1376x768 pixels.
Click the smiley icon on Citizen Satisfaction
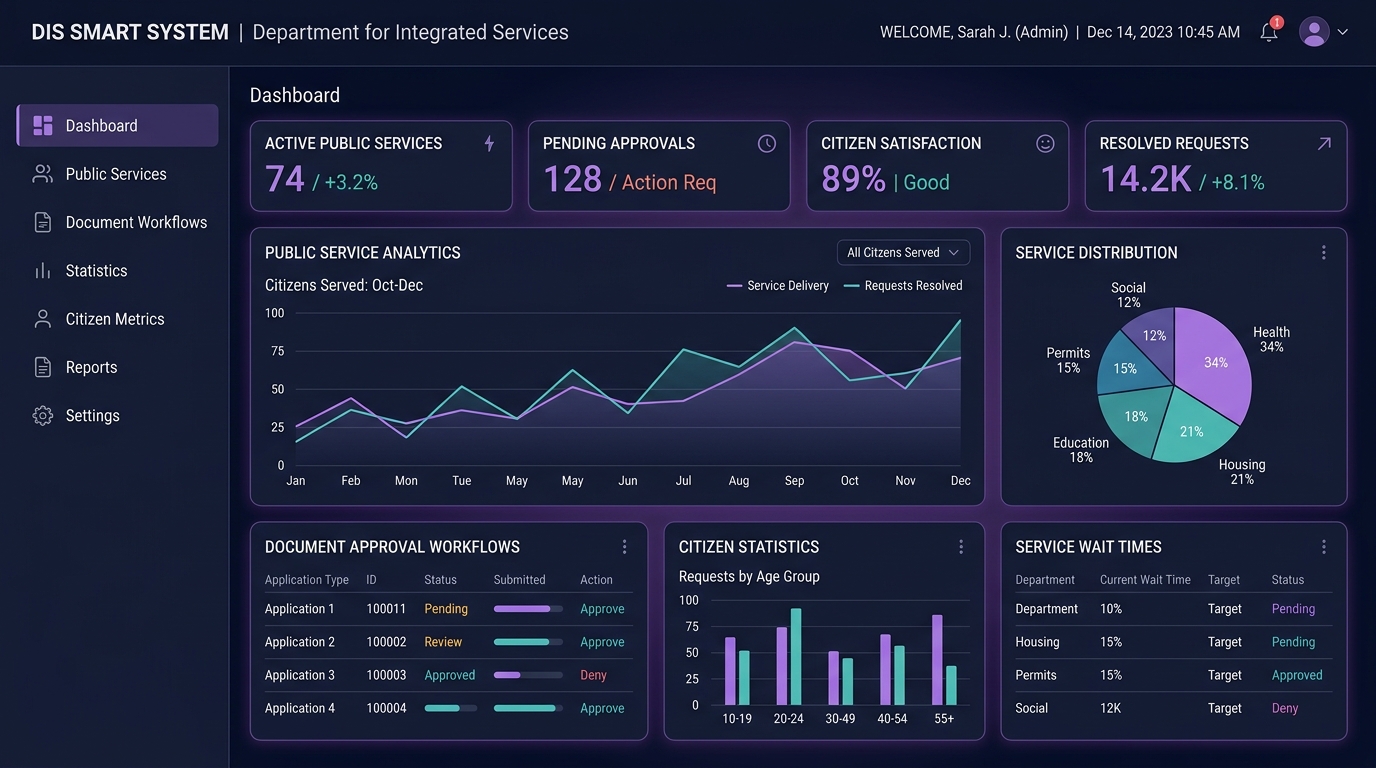1045,143
